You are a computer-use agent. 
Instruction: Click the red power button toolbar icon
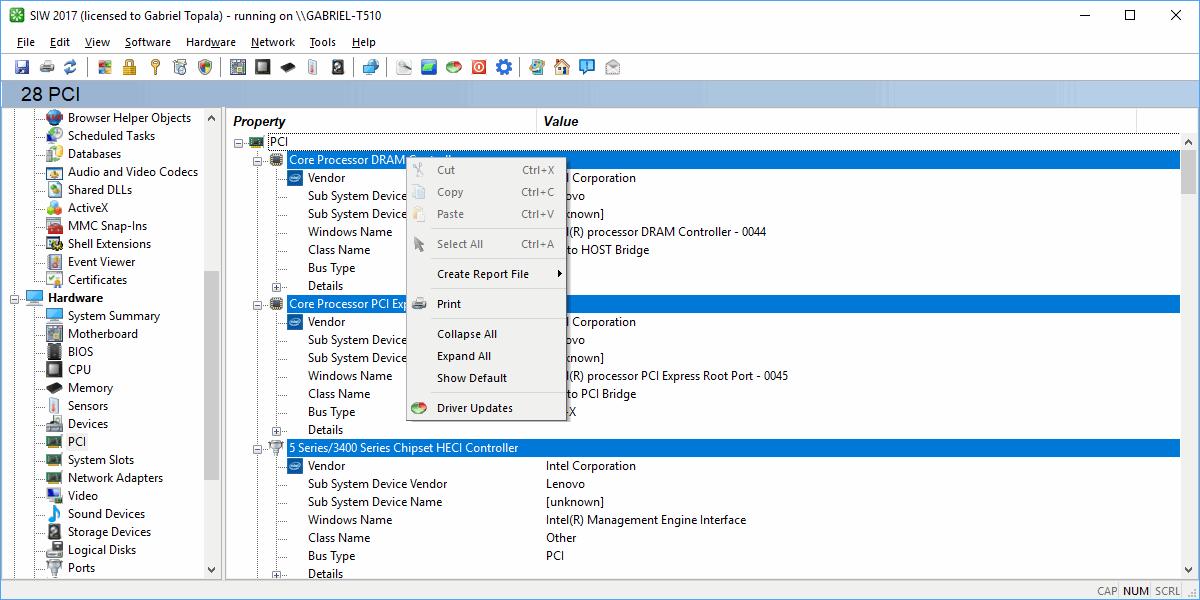(x=479, y=67)
